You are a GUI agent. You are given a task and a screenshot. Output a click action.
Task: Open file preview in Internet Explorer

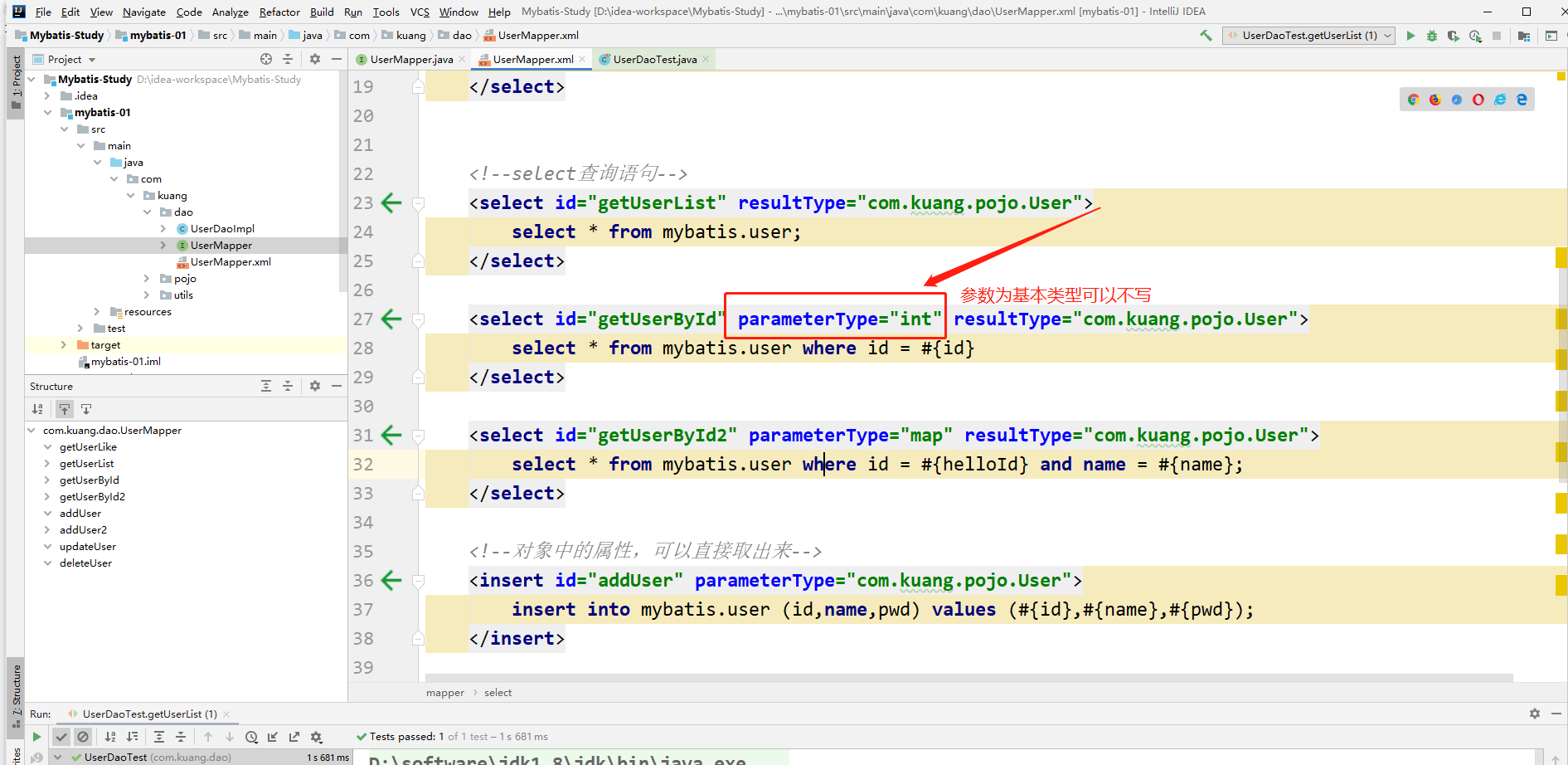click(x=1500, y=100)
